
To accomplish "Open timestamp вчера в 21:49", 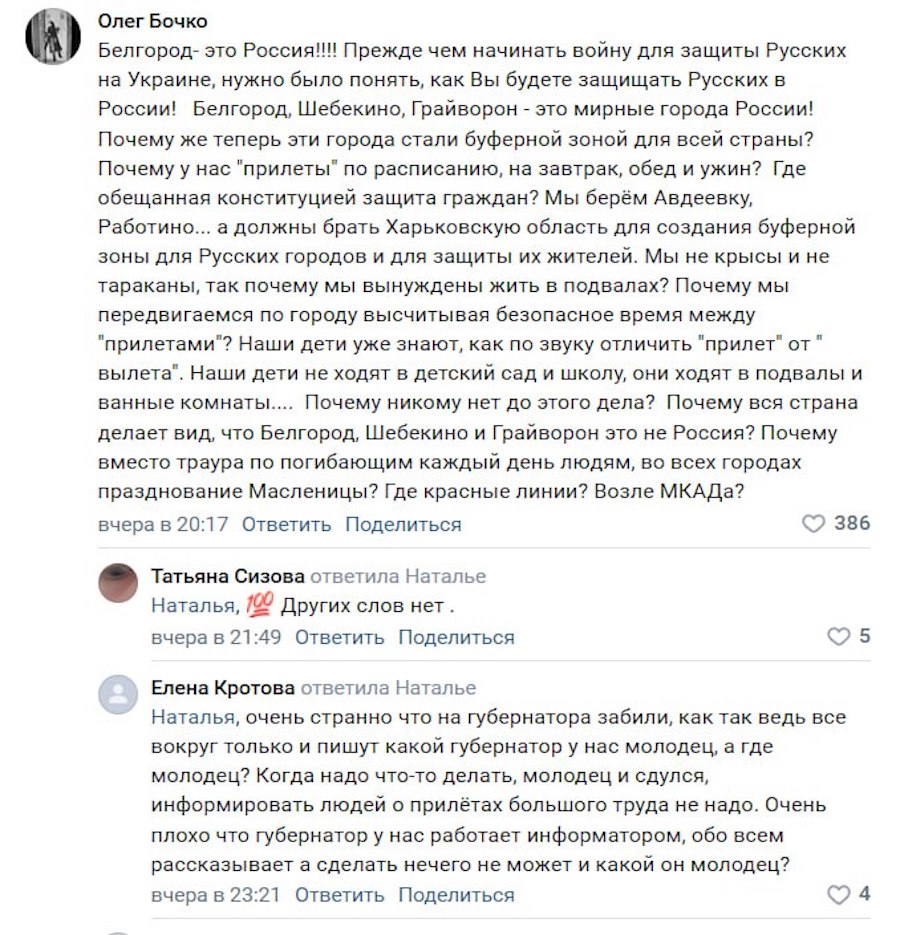I will 216,637.
